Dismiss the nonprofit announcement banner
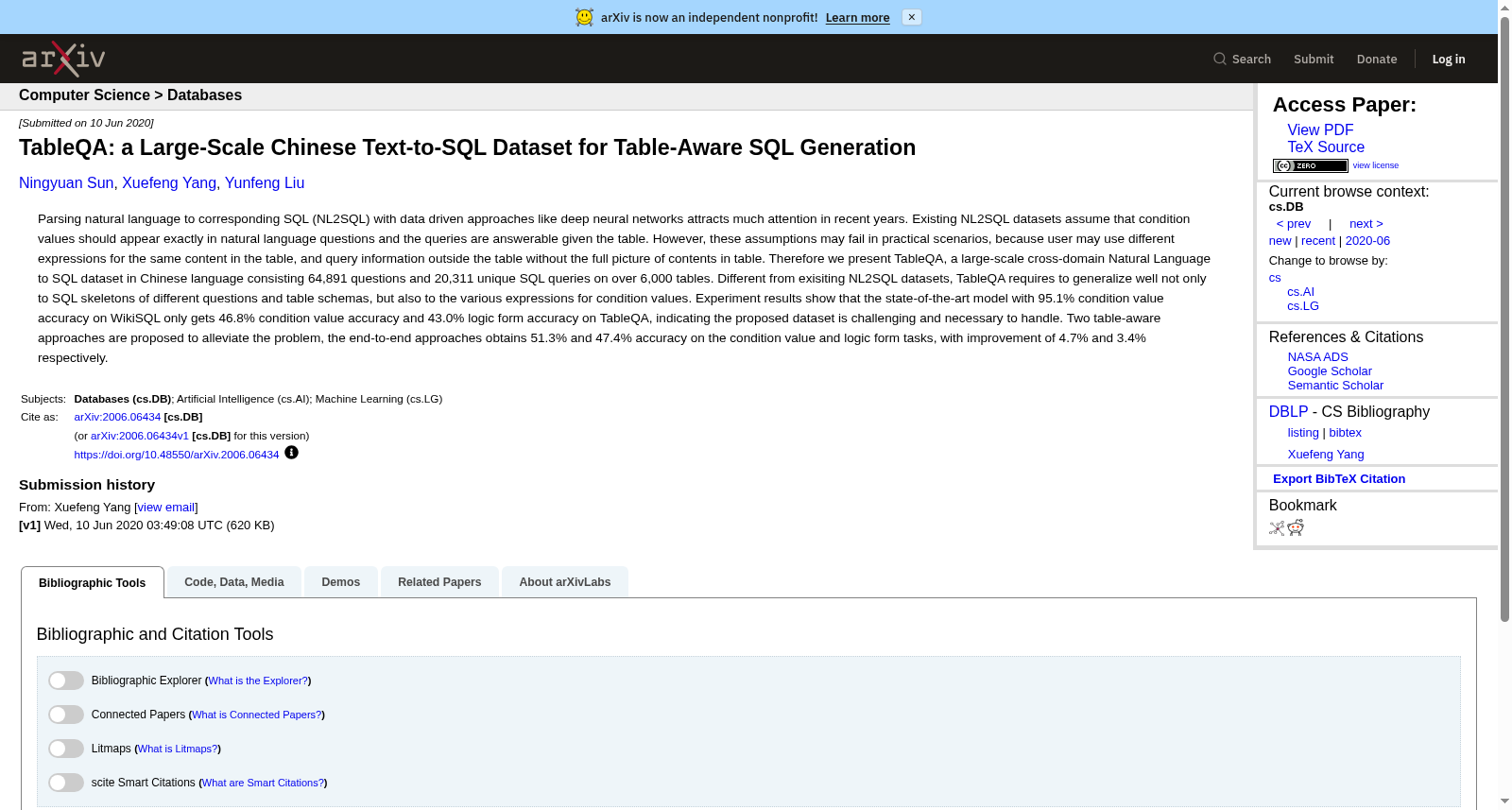The width and height of the screenshot is (1512, 810). coord(911,17)
